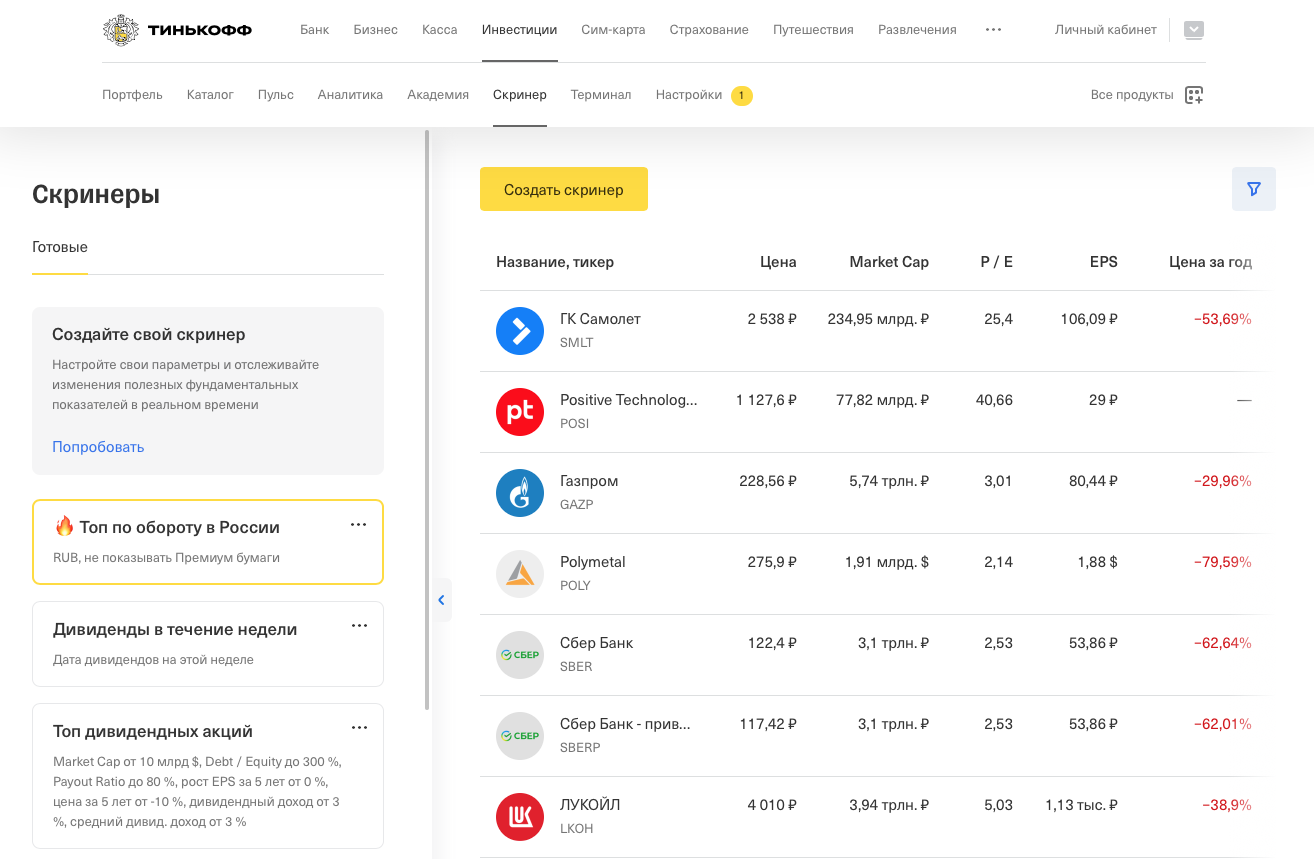Open options for Дивиденды в течение недели
The width and height of the screenshot is (1314, 859).
pyautogui.click(x=359, y=626)
